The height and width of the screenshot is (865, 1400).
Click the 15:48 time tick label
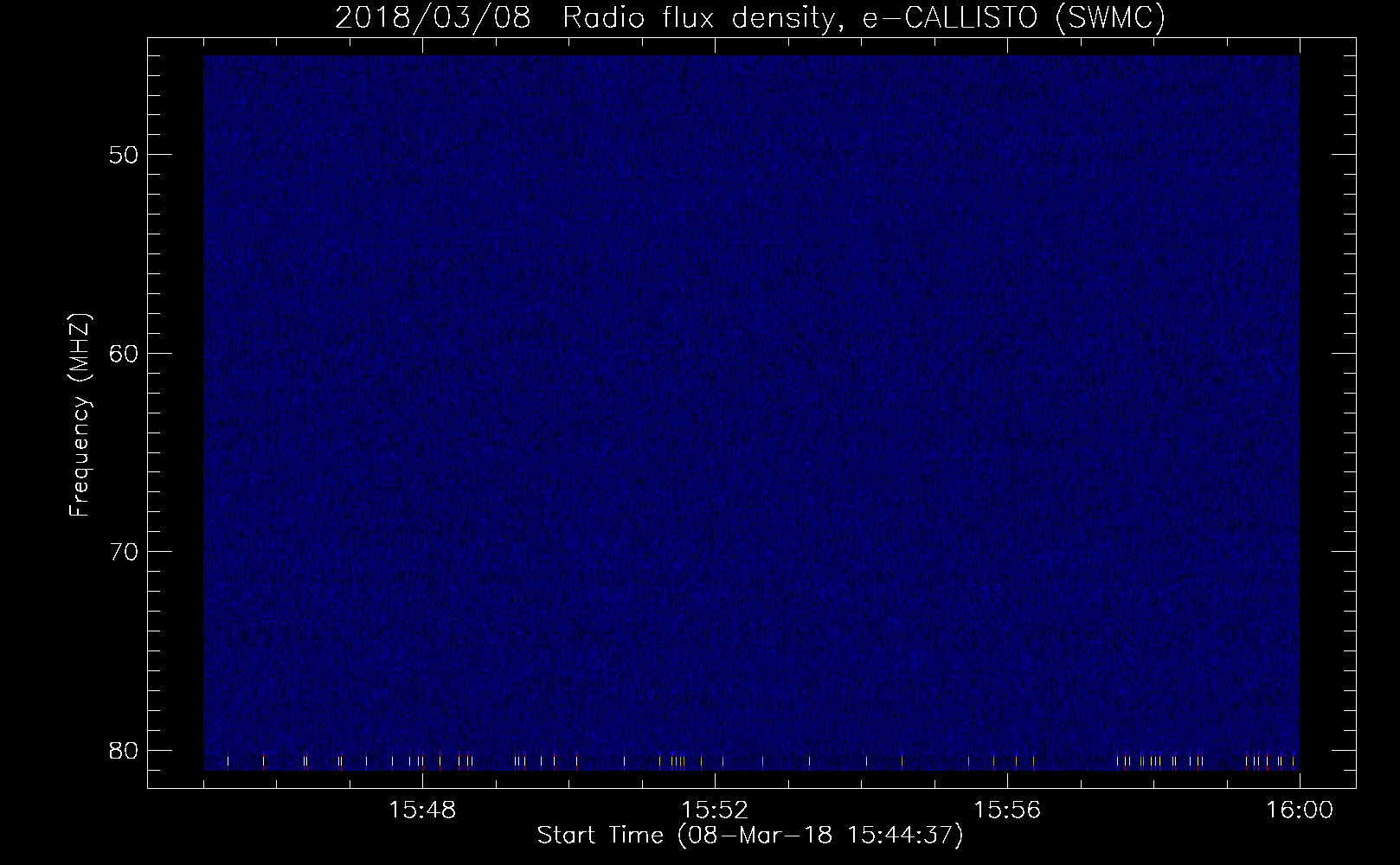(x=422, y=811)
